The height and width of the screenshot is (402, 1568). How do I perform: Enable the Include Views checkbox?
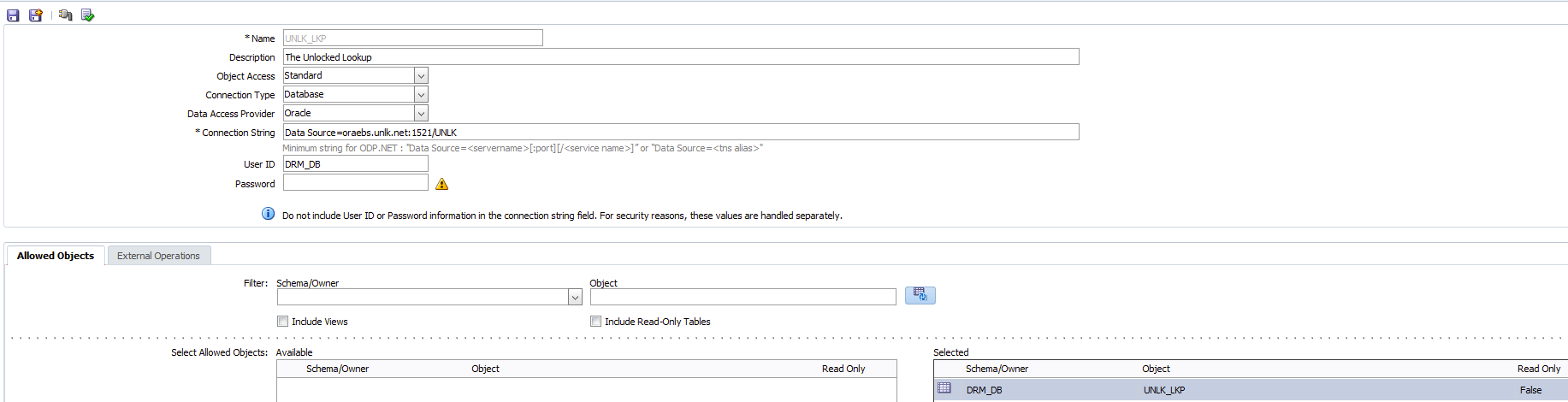(282, 322)
